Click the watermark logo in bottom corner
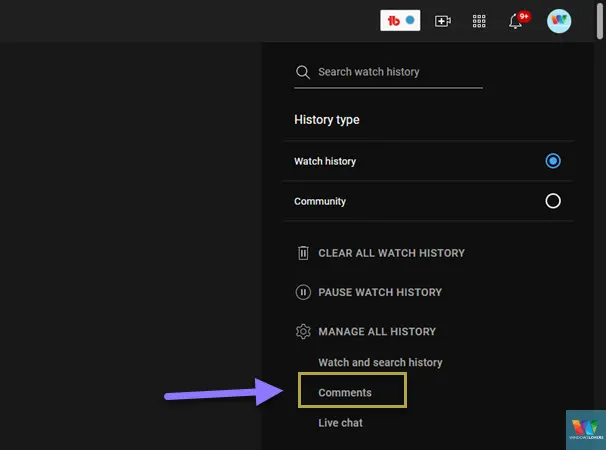Screen dimensions: 606x450 pos(585,429)
